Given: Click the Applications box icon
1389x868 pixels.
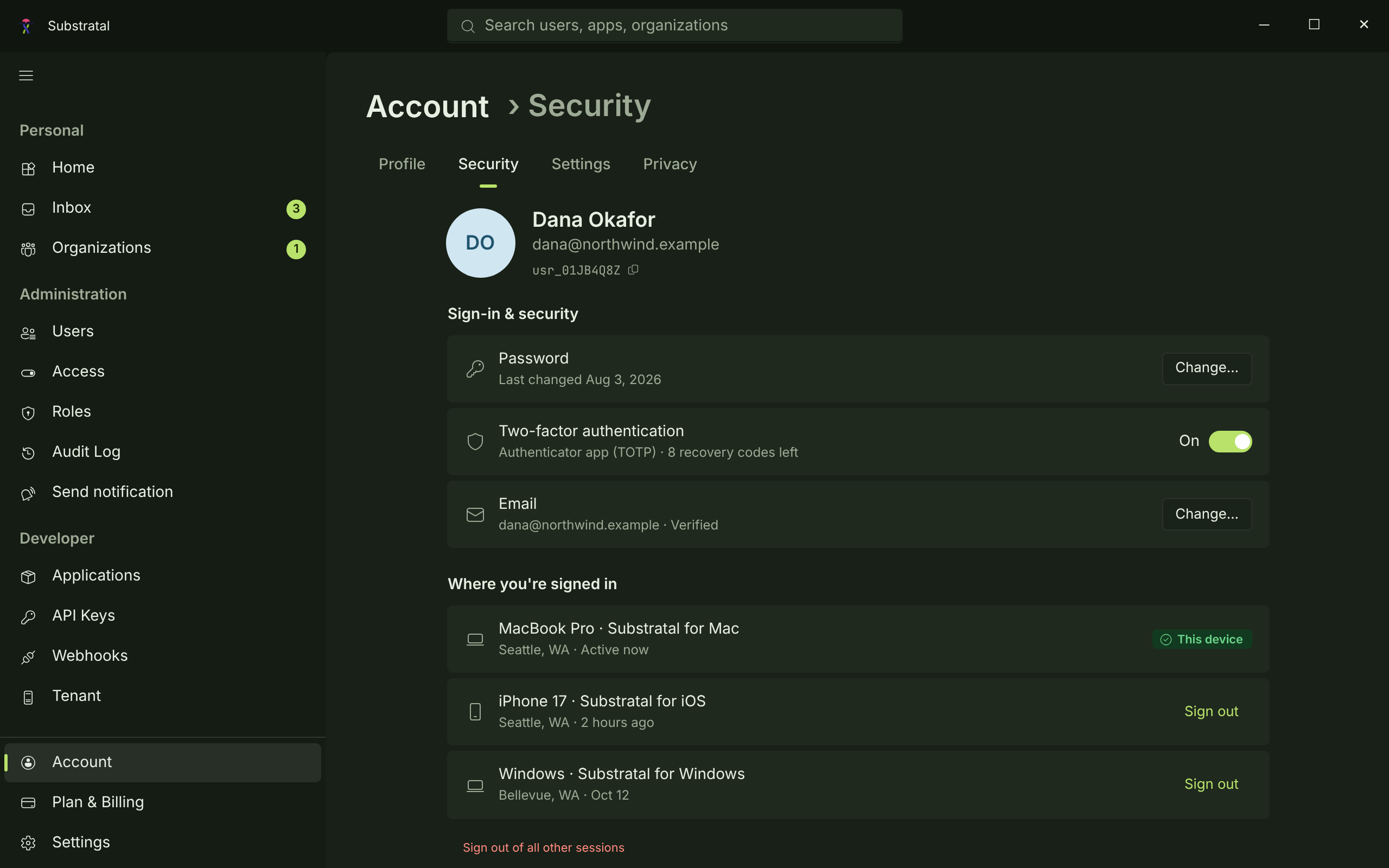Looking at the screenshot, I should click(28, 577).
